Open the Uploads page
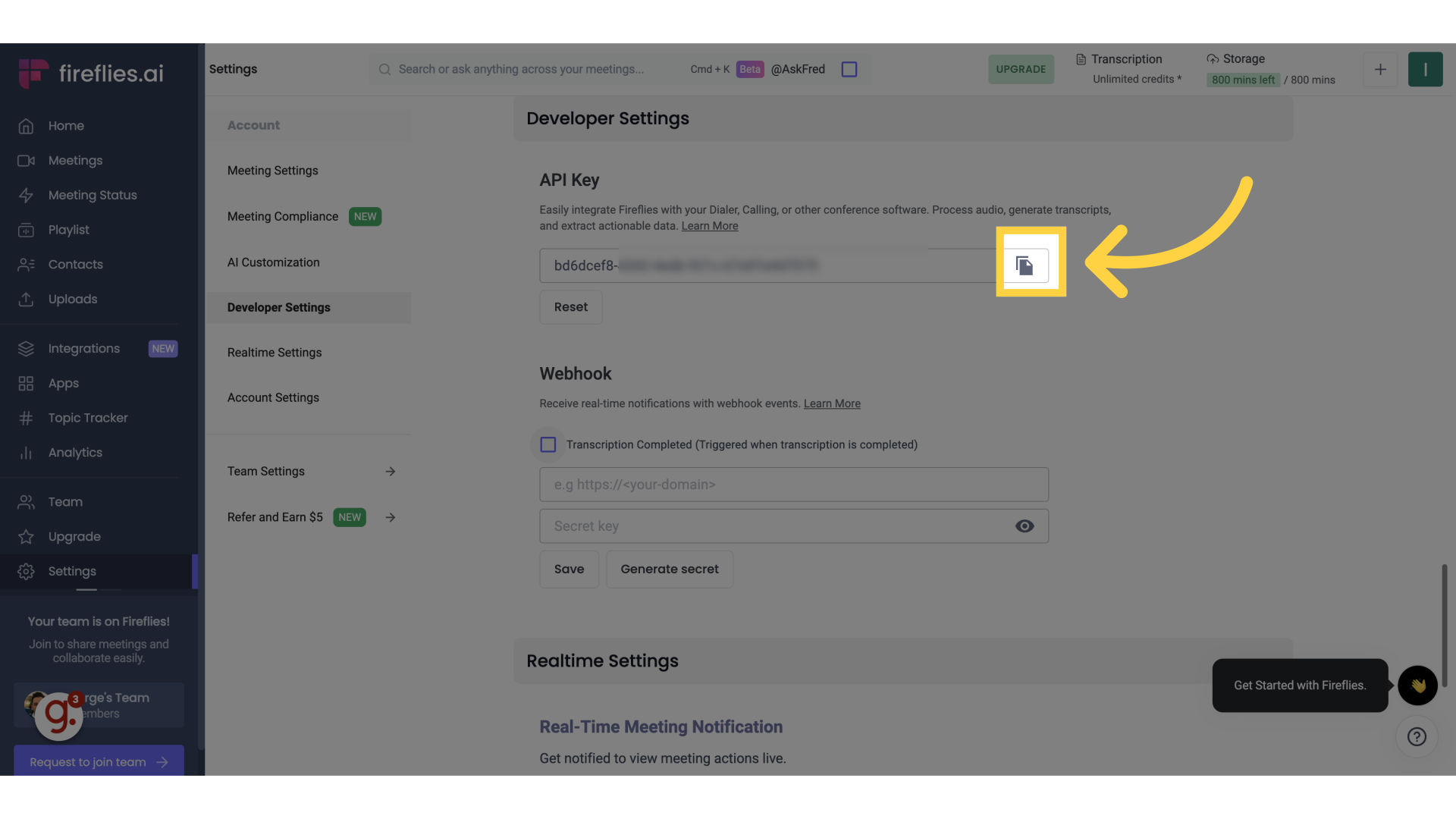 point(73,299)
